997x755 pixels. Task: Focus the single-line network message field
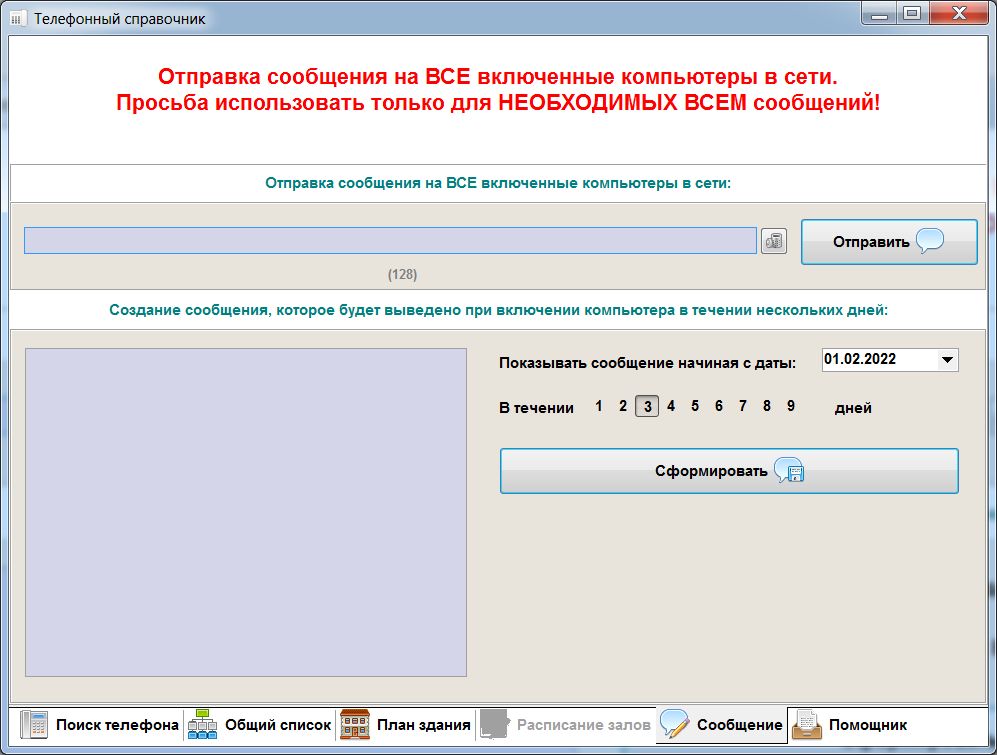click(x=390, y=240)
